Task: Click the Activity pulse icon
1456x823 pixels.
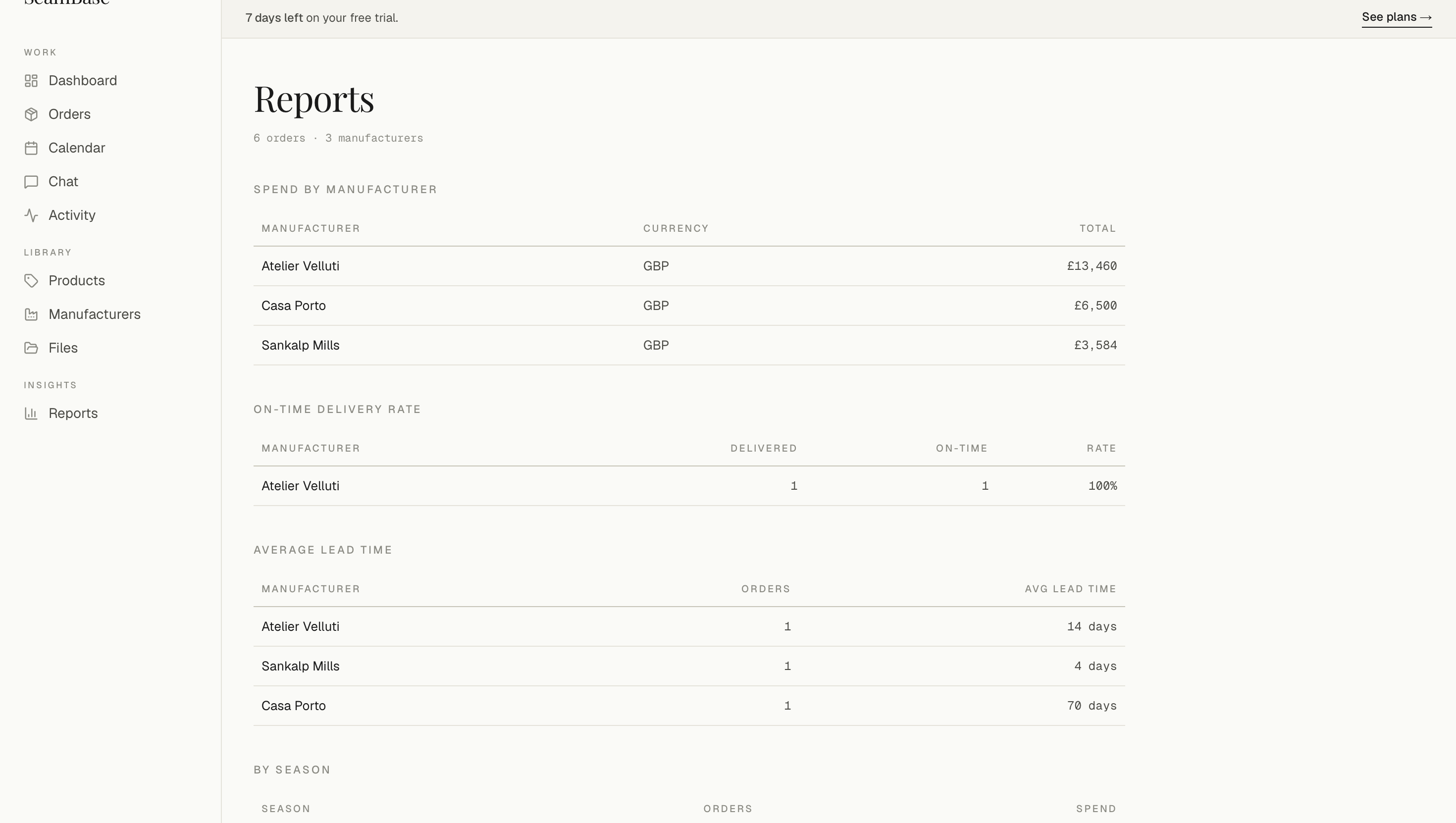Action: point(31,215)
